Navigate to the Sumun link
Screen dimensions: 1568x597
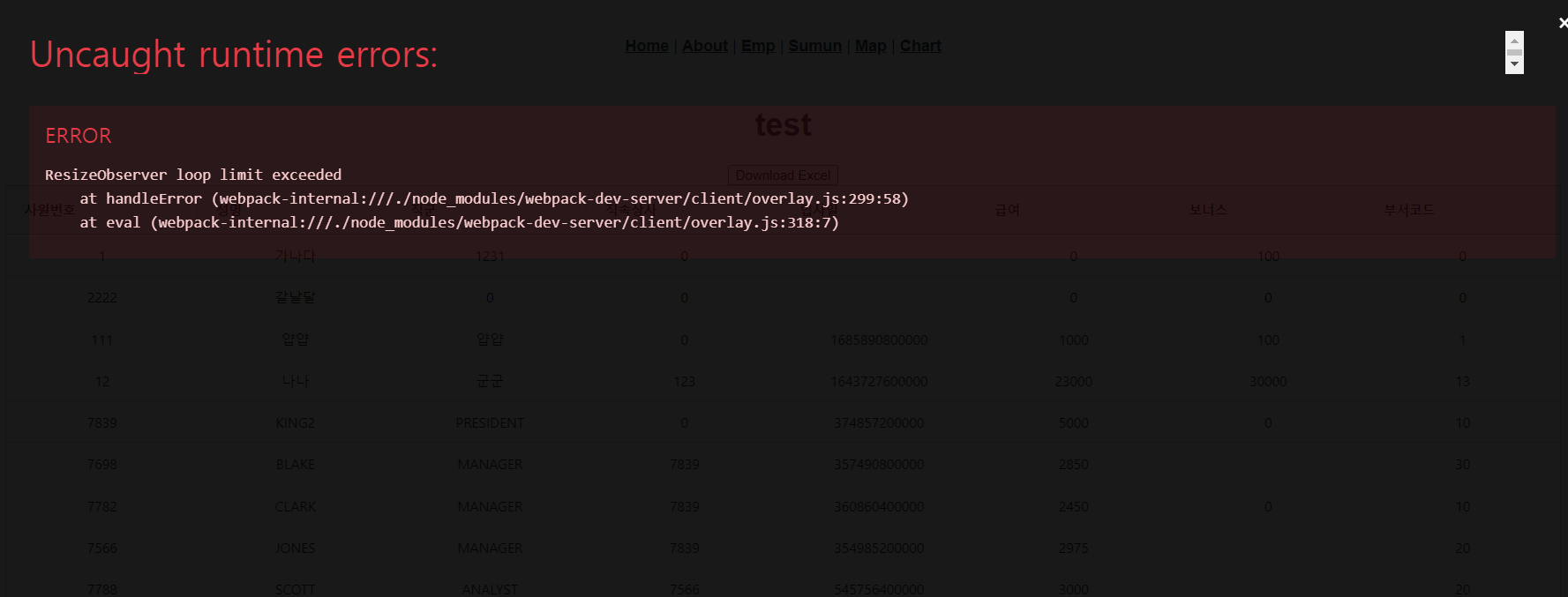tap(814, 46)
